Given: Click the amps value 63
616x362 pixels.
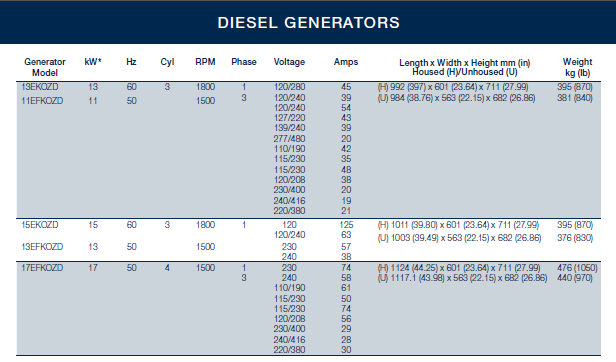Looking at the screenshot, I should point(346,235).
